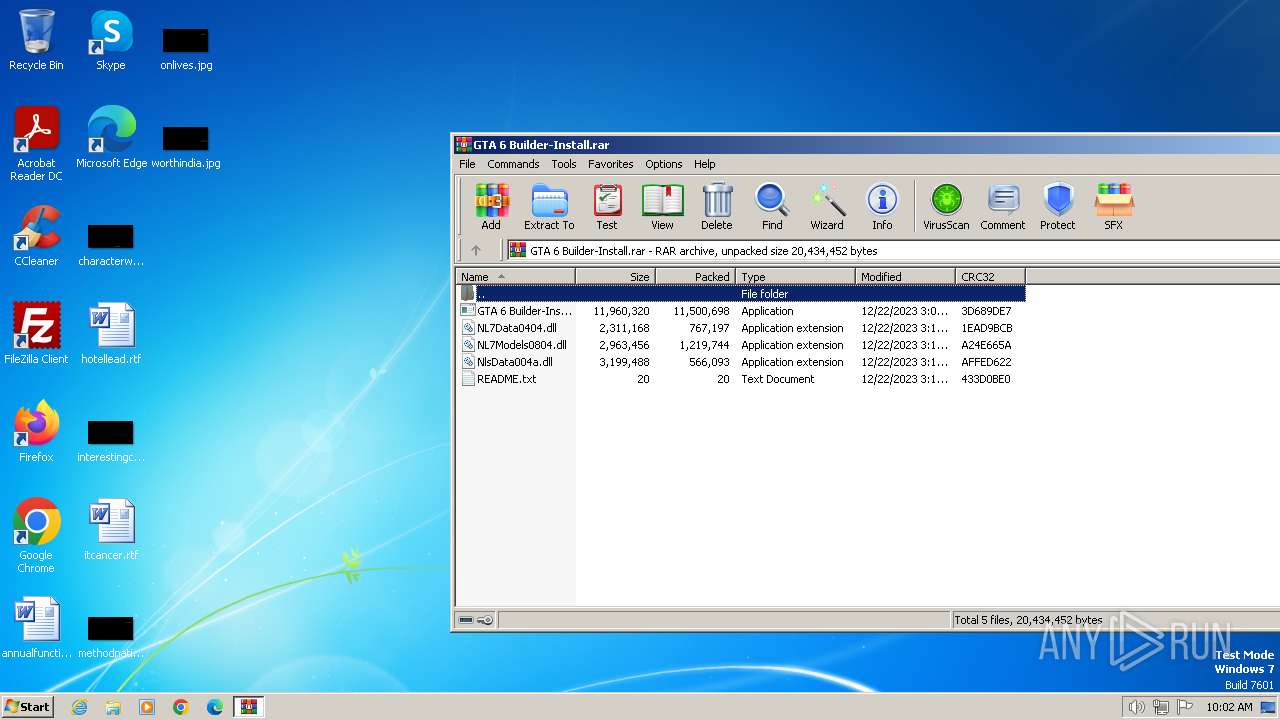Viewport: 1280px width, 720px height.
Task: Select Acrobat Reader DC shortcut
Action: [36, 144]
